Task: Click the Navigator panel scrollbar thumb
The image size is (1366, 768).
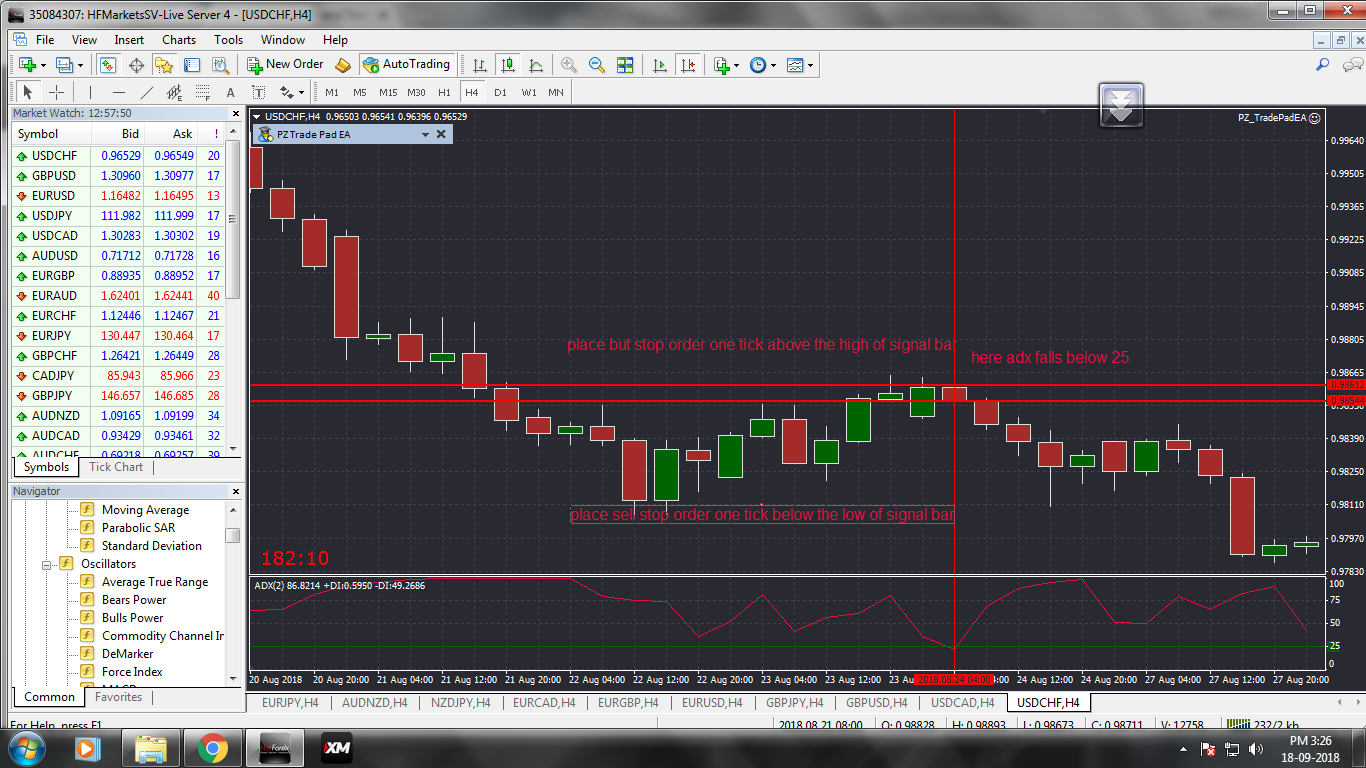Action: click(232, 535)
